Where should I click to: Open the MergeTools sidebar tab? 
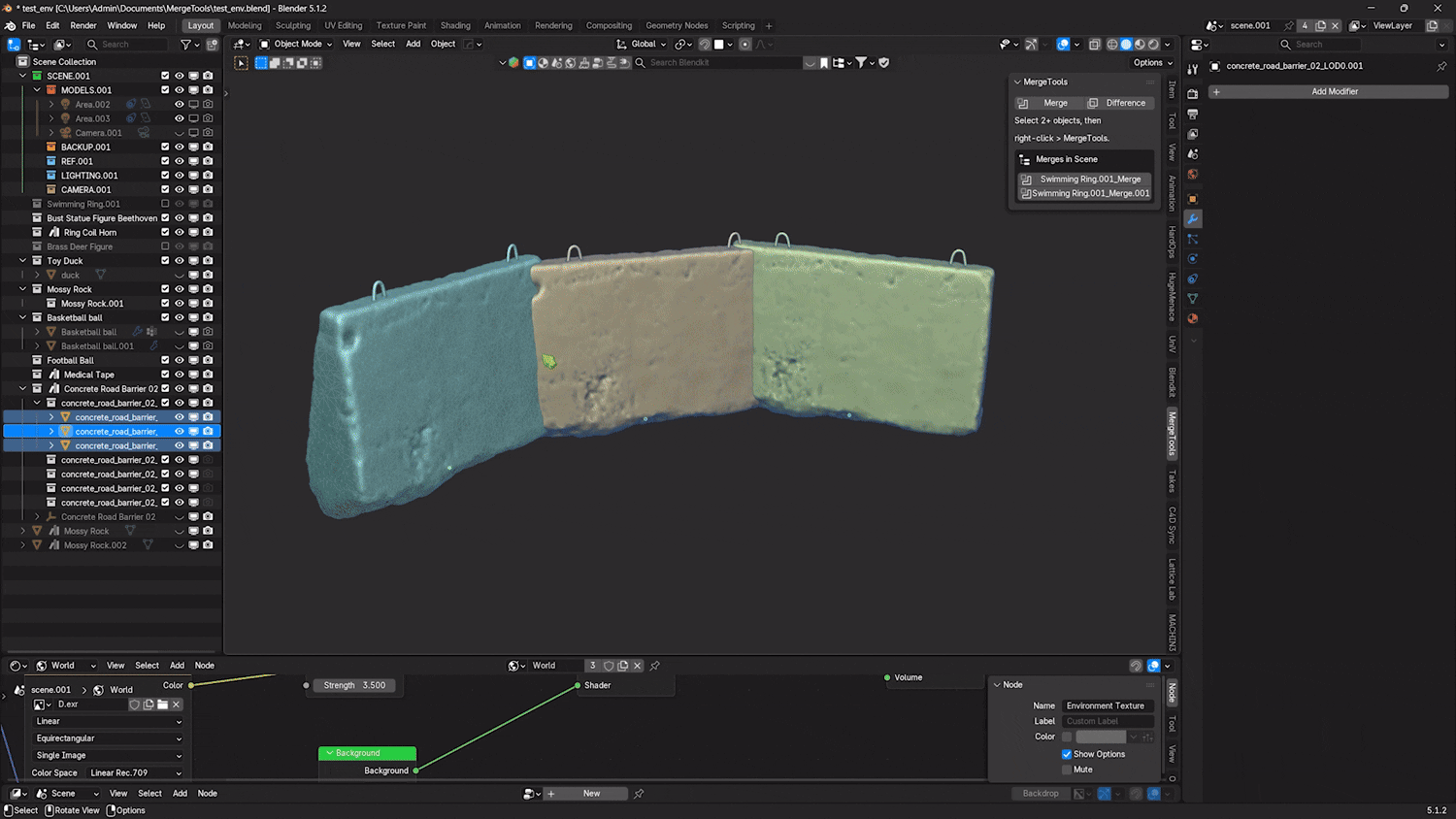(1173, 434)
